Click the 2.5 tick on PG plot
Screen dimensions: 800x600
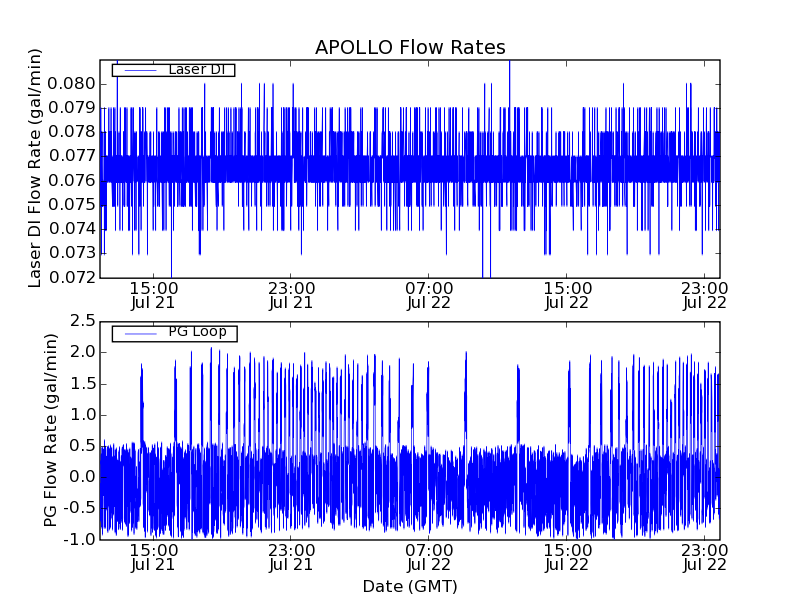pos(83,321)
